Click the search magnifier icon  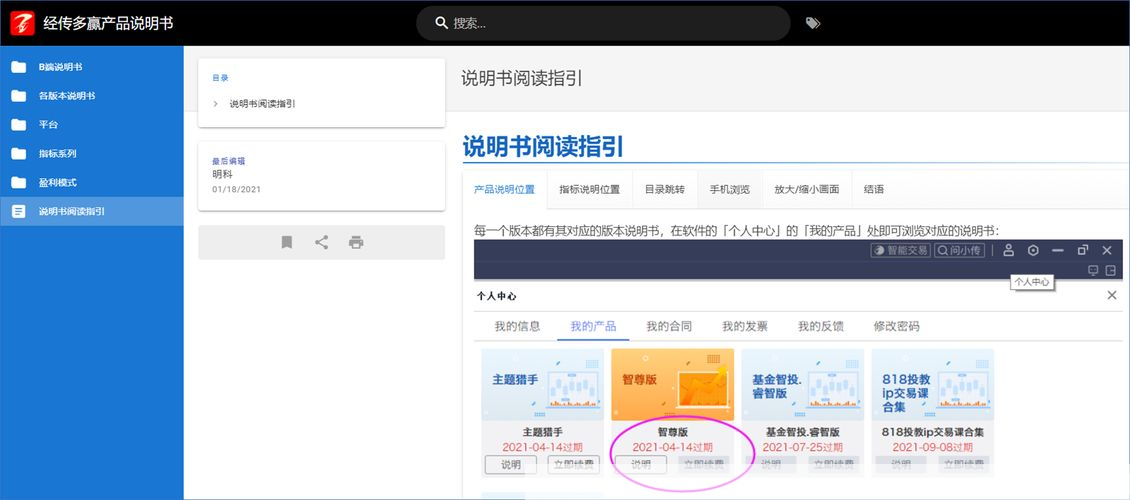[442, 23]
